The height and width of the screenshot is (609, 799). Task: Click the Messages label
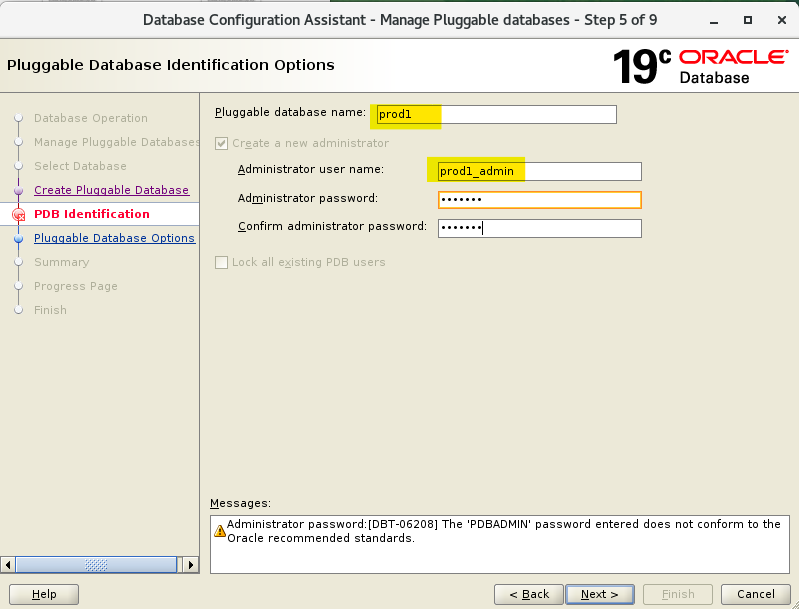pyautogui.click(x=240, y=503)
